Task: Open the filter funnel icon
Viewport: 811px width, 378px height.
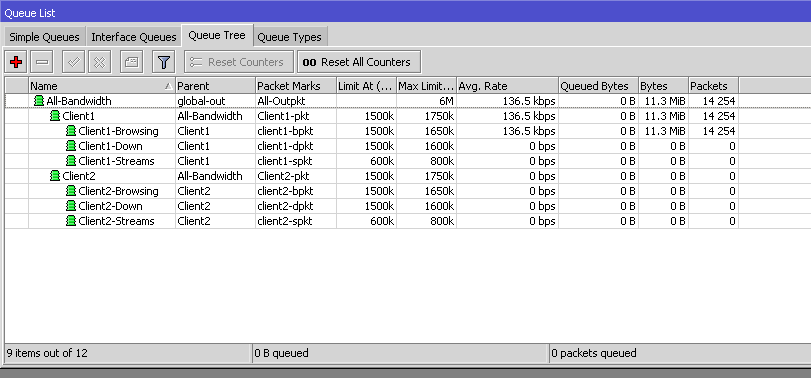Action: 163,63
